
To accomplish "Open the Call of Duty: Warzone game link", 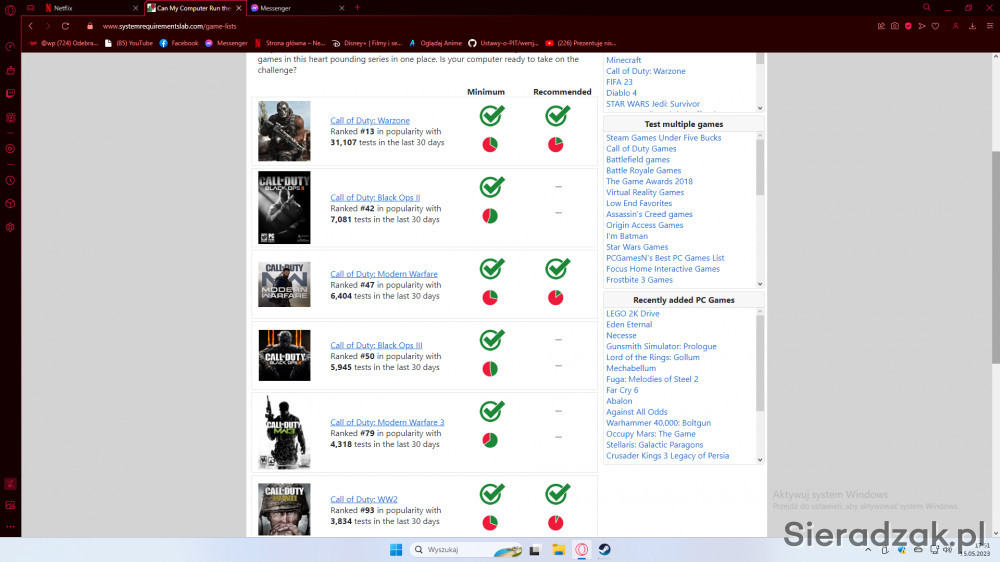I will click(370, 121).
